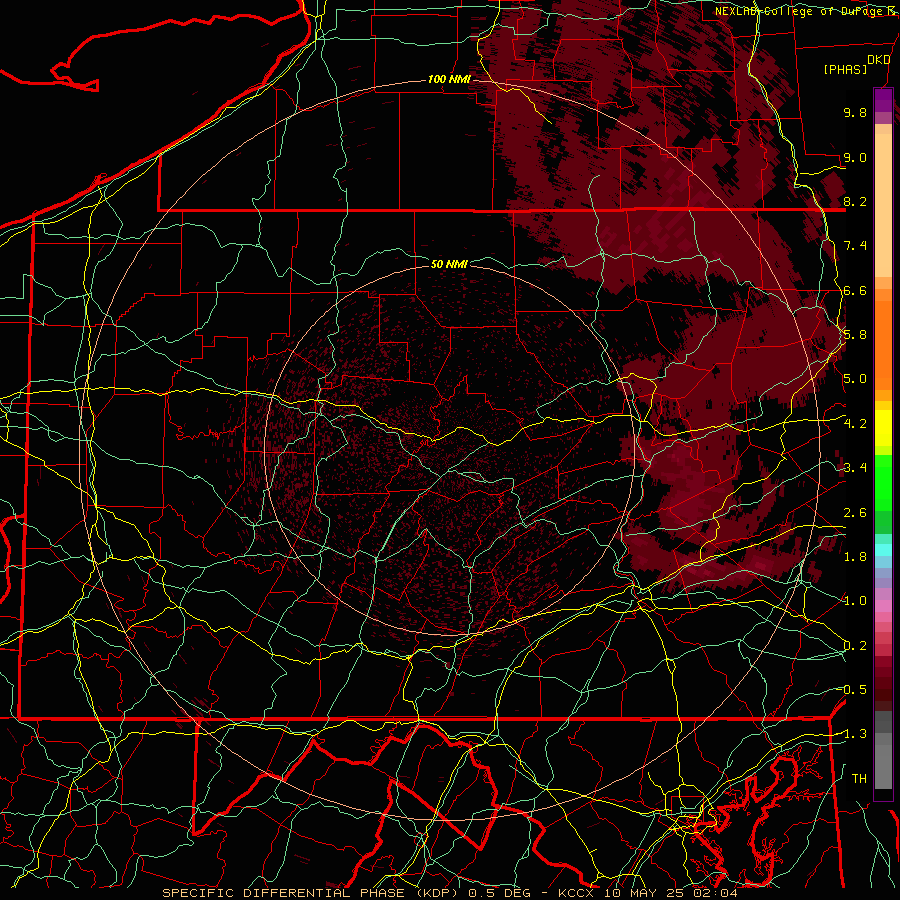Click the 2.6 legend value
Viewport: 900px width, 900px height.
[x=855, y=512]
